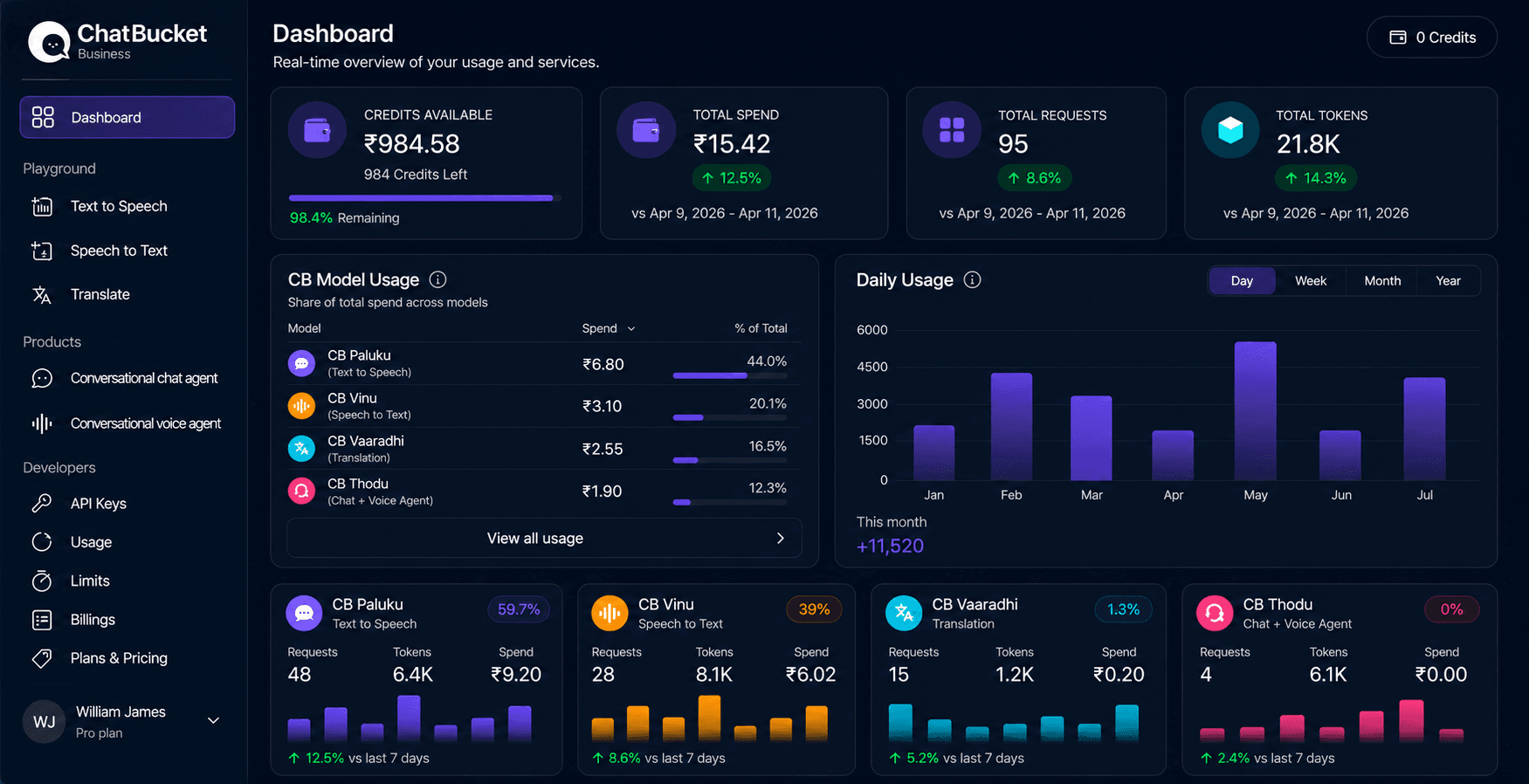Click the CB Paluku 44.0% share bar
The height and width of the screenshot is (784, 1529).
pos(730,375)
